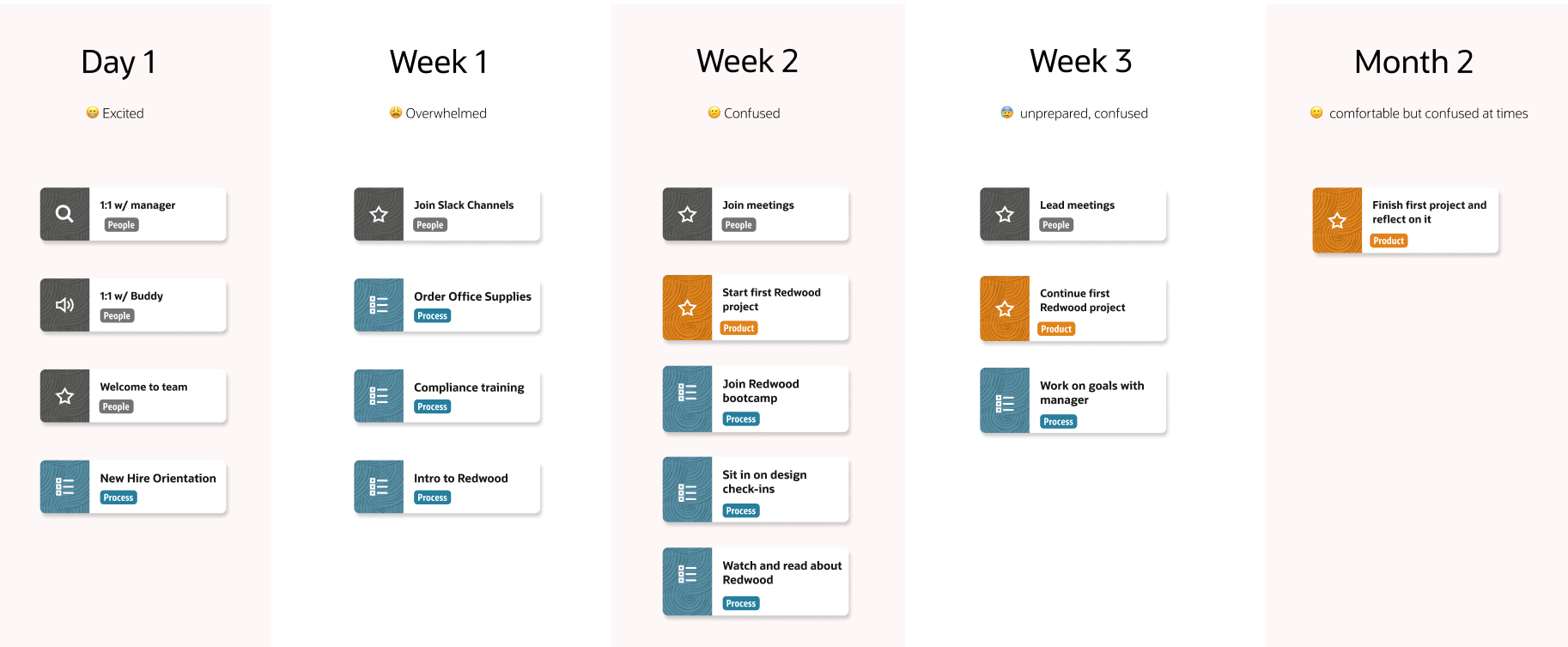
Task: Open the Intro to Redwood card
Action: click(447, 487)
